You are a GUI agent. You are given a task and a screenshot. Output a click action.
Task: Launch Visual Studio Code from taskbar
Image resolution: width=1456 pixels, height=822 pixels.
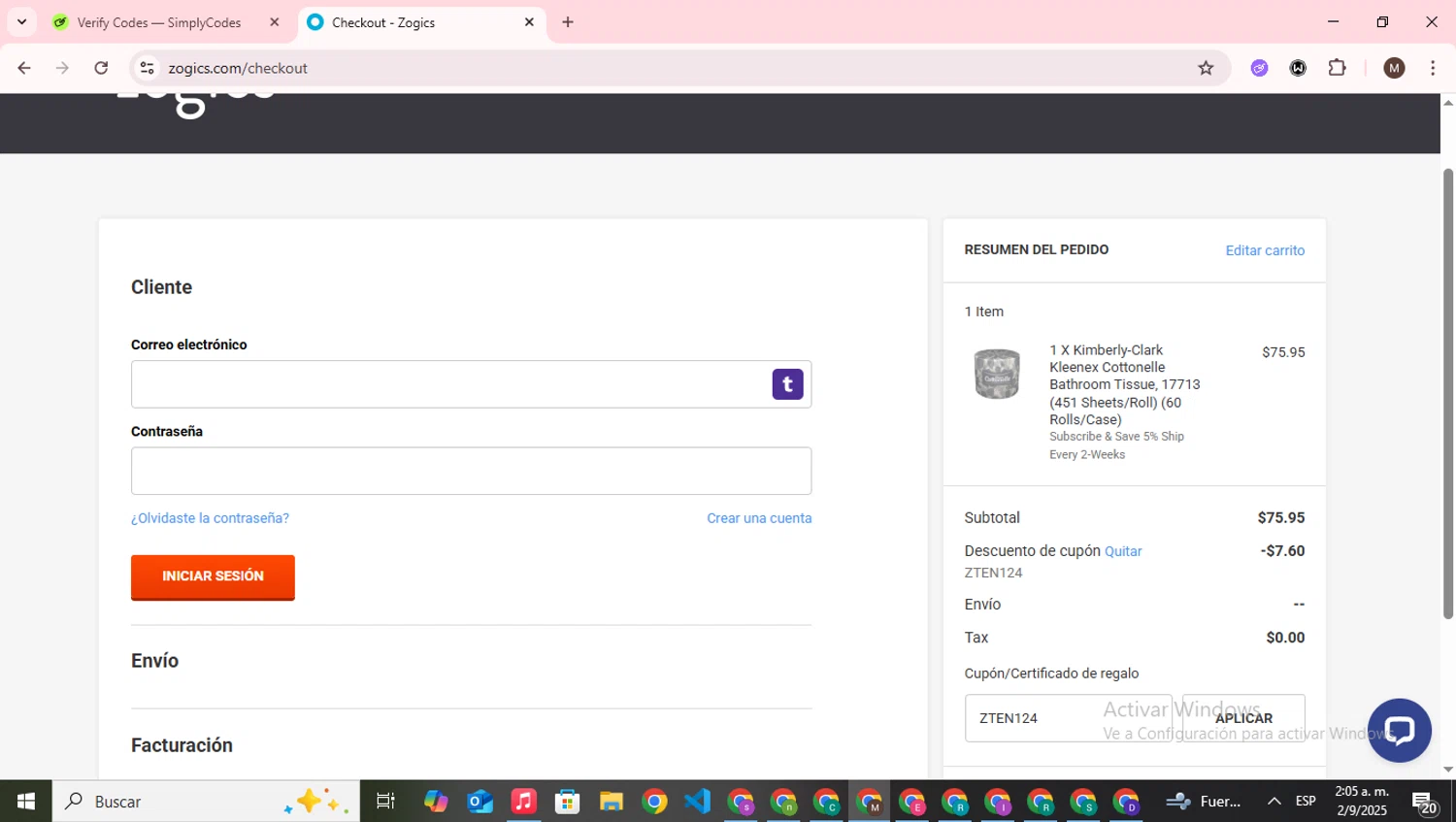(697, 802)
